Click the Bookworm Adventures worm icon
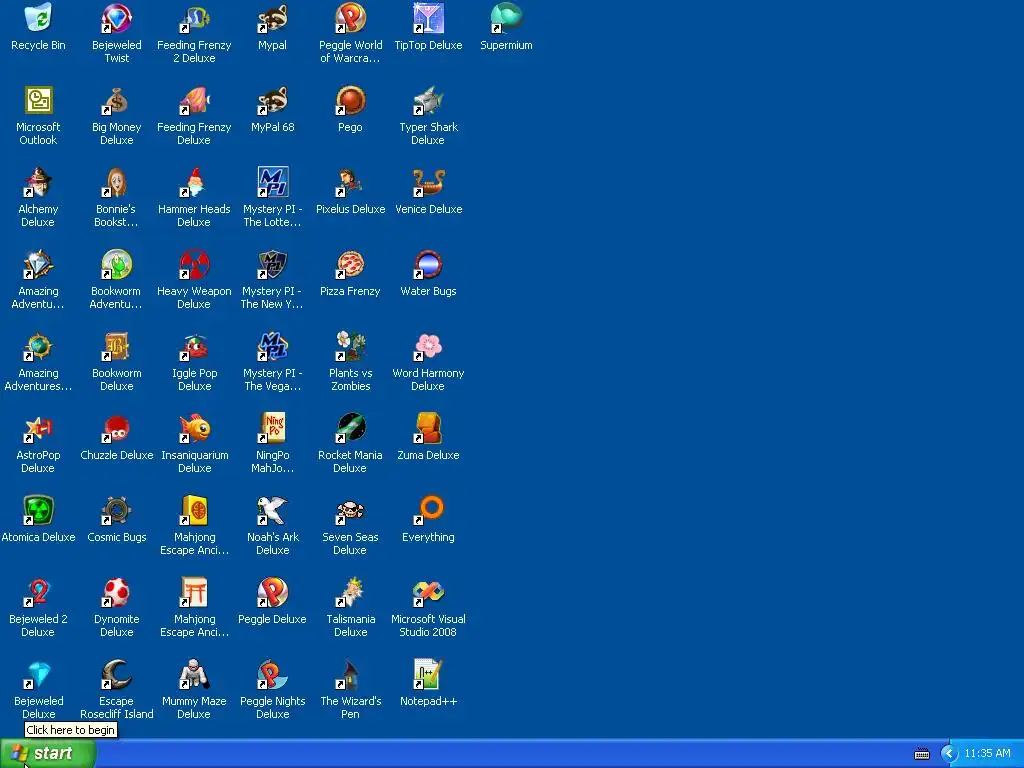Image resolution: width=1024 pixels, height=768 pixels. click(116, 264)
